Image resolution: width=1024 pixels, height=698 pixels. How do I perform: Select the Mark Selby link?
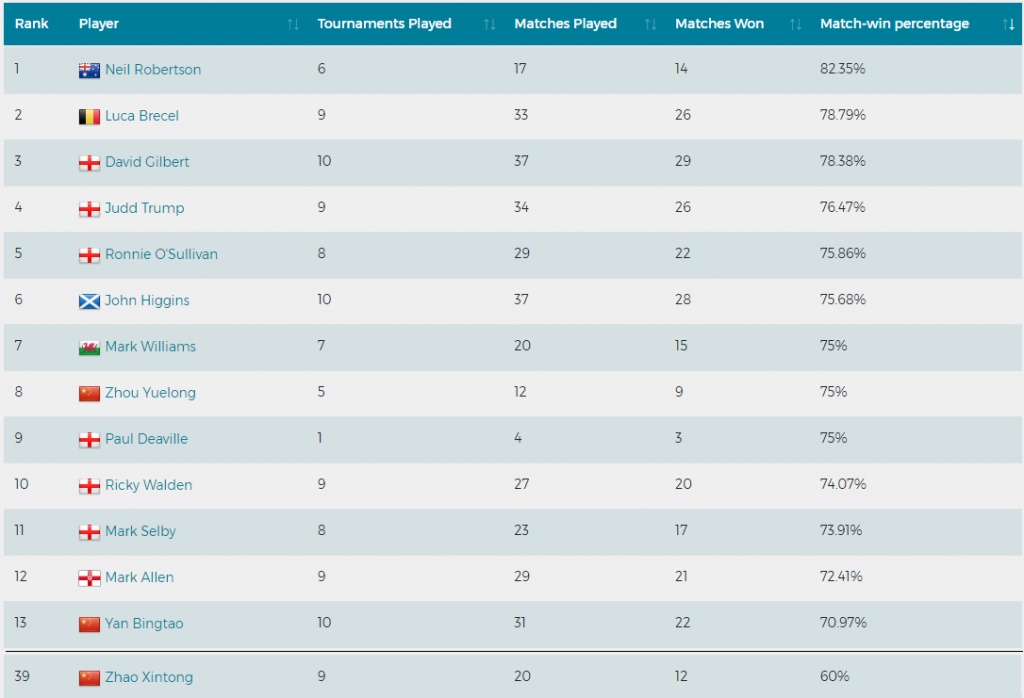point(140,531)
